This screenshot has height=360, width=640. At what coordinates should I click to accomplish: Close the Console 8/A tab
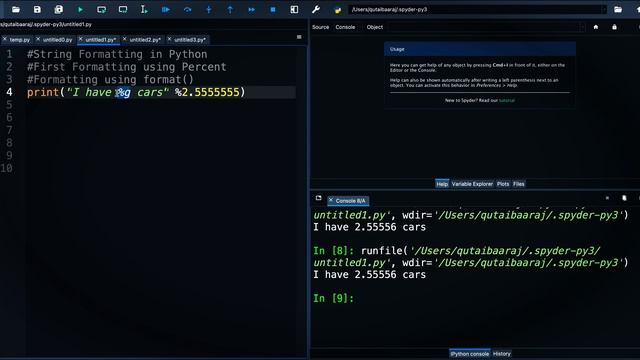(x=331, y=200)
